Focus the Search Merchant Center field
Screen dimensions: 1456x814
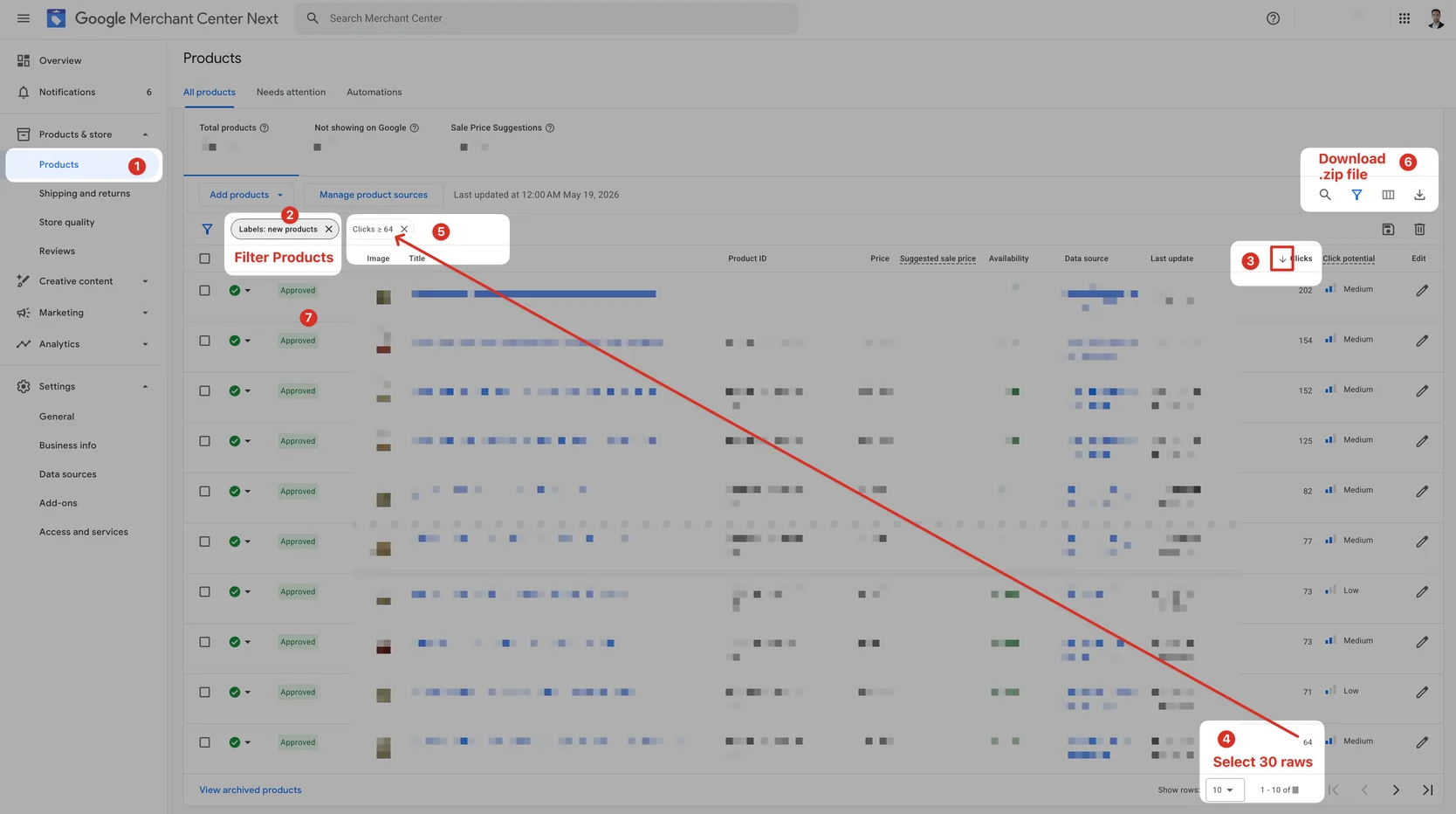click(546, 18)
